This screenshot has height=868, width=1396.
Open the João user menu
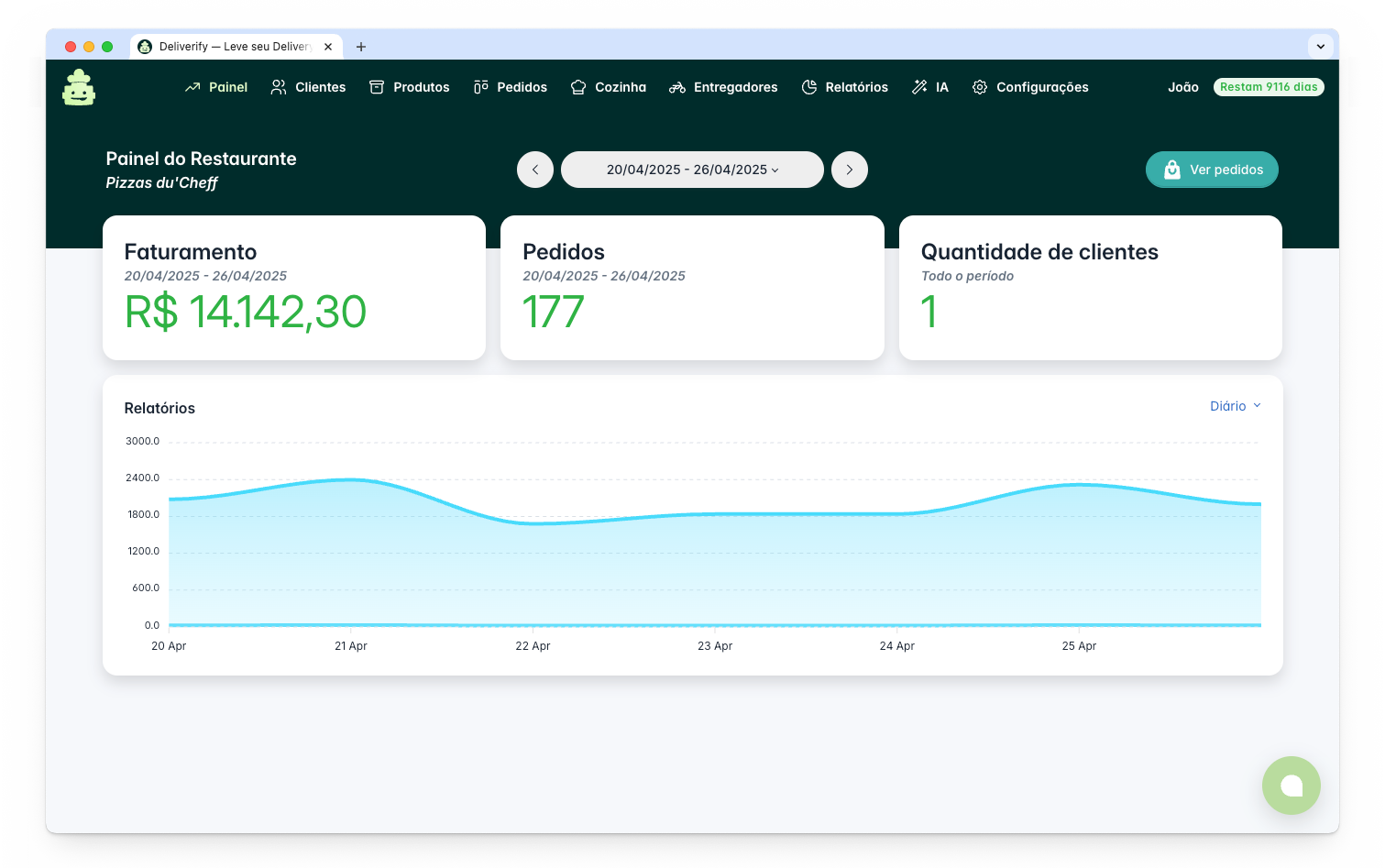pos(1182,87)
